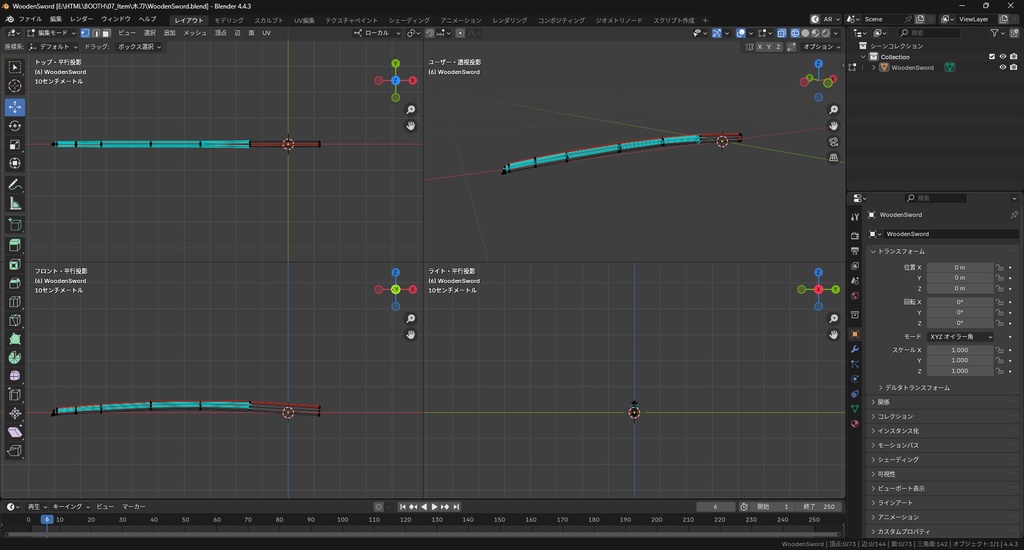Open the XYZ Euler rotation mode dropdown
This screenshot has width=1024, height=550.
click(960, 336)
